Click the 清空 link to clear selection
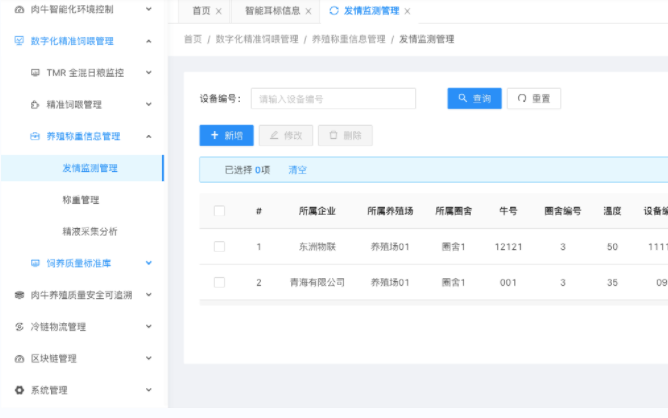This screenshot has height=418, width=668. [x=297, y=170]
